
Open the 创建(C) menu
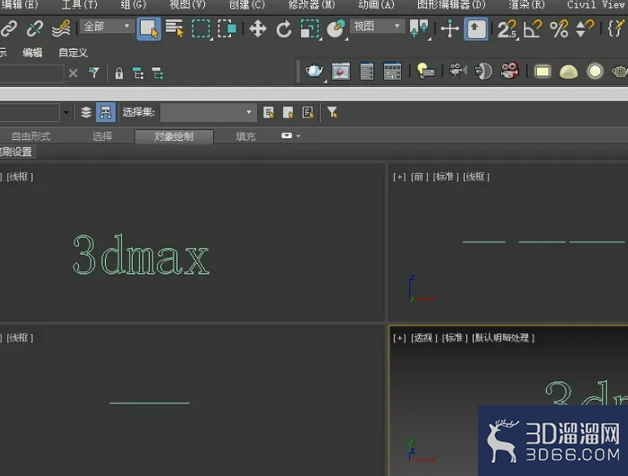247,5
